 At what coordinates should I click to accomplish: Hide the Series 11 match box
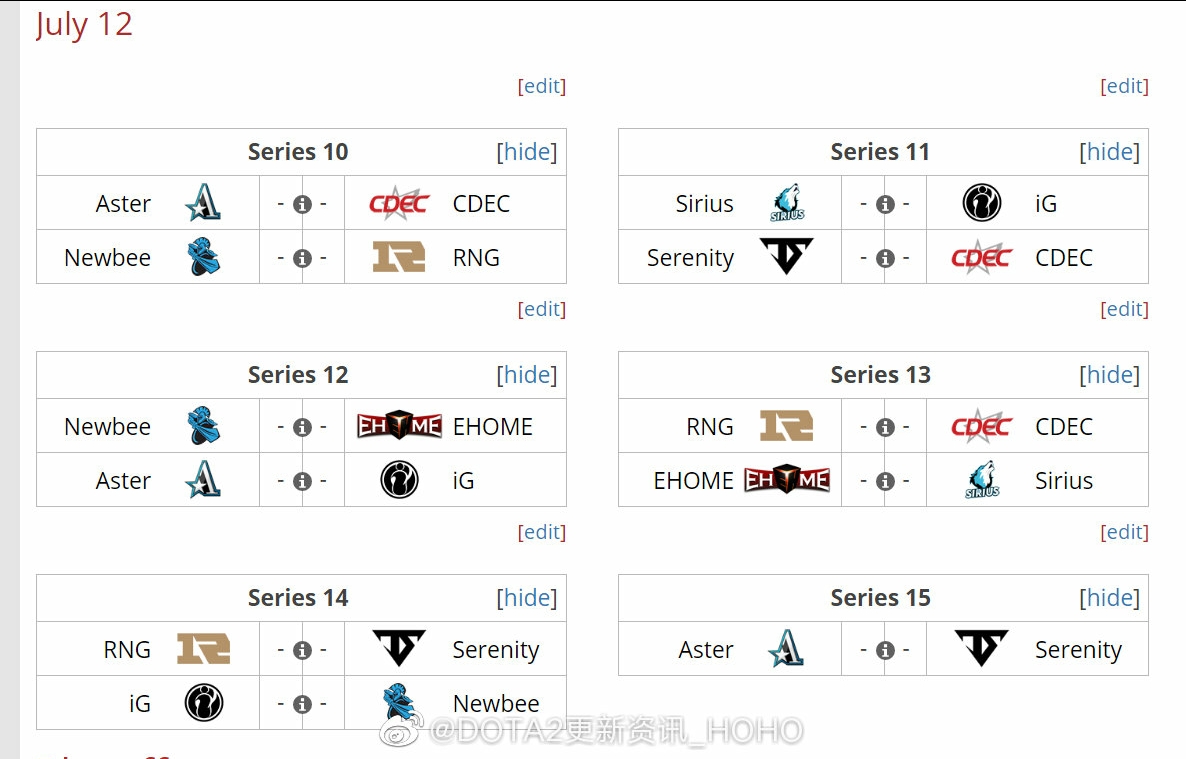pyautogui.click(x=1109, y=151)
